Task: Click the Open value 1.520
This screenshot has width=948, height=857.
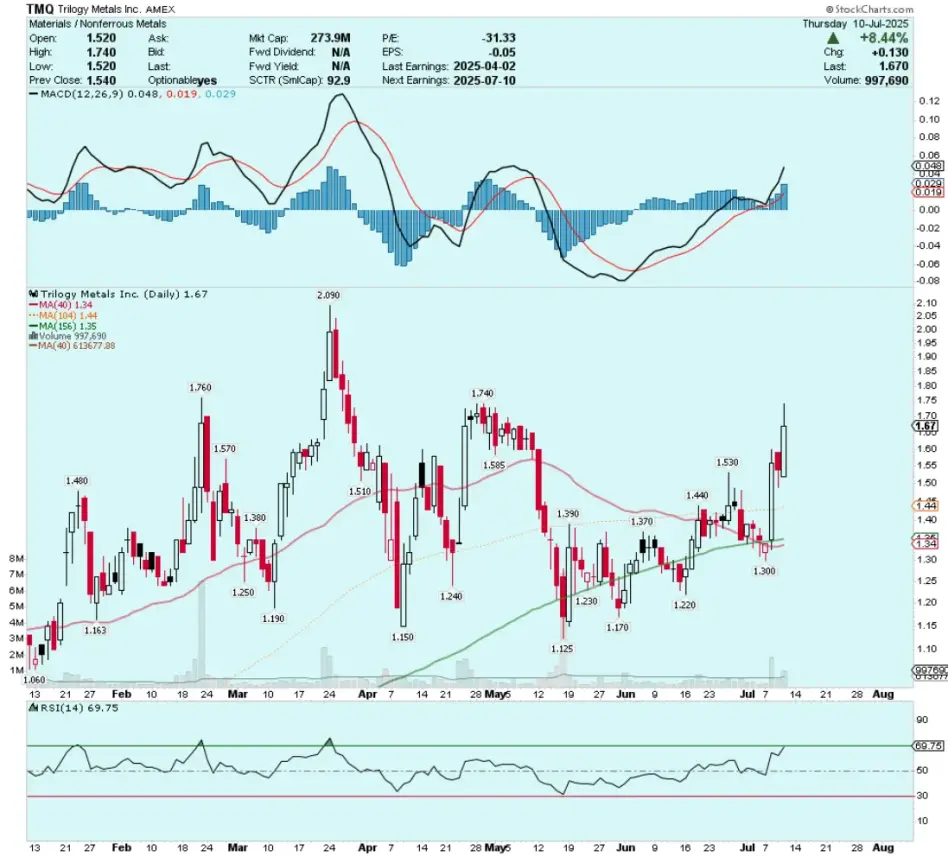Action: [101, 37]
